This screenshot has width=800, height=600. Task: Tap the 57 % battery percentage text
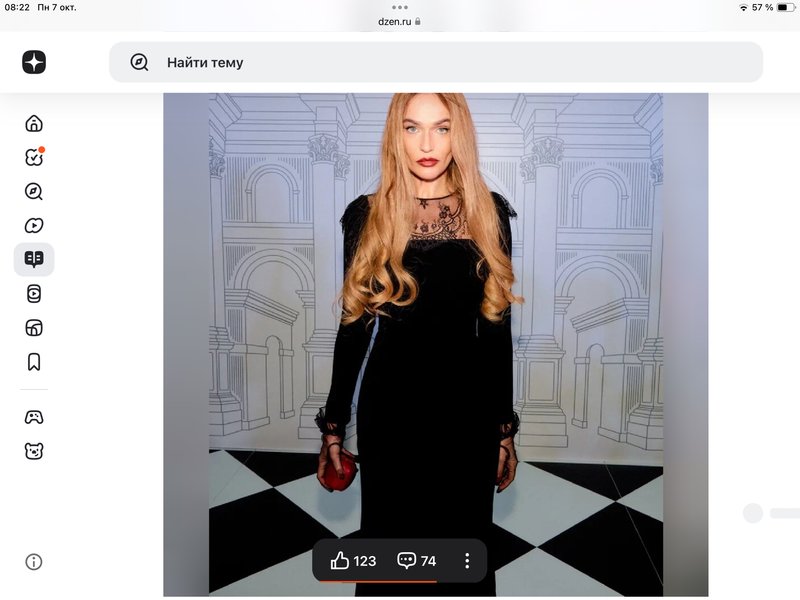point(762,7)
